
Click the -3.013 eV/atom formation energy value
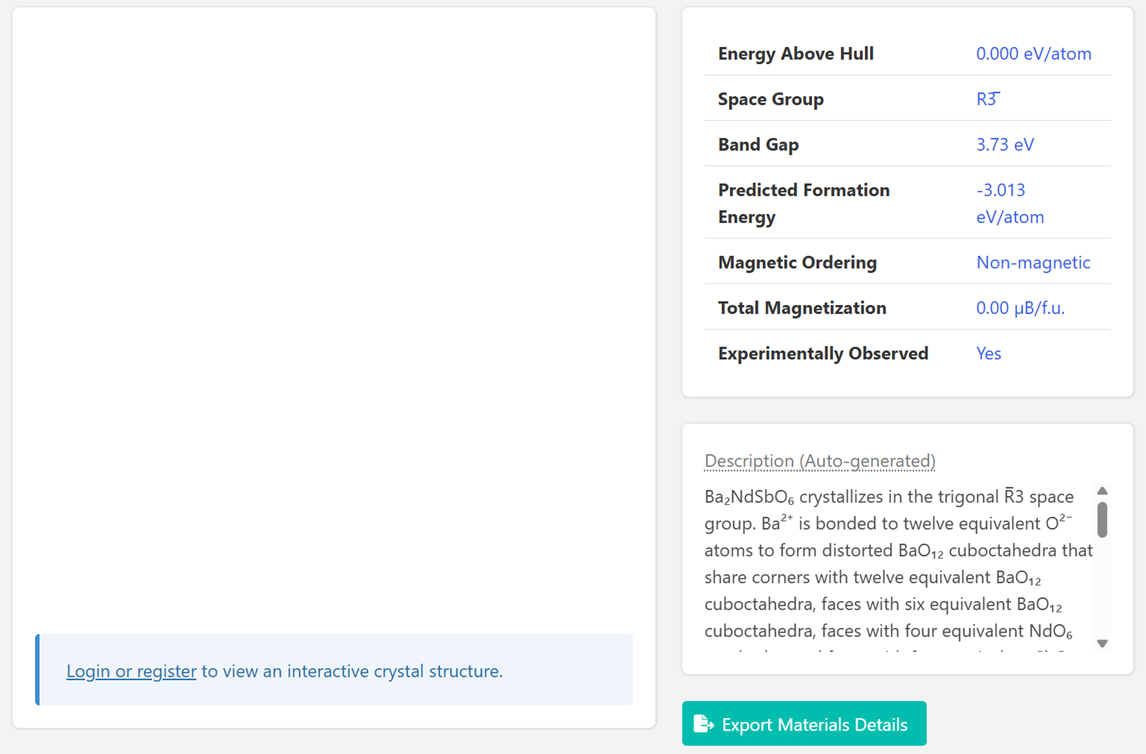point(1009,203)
